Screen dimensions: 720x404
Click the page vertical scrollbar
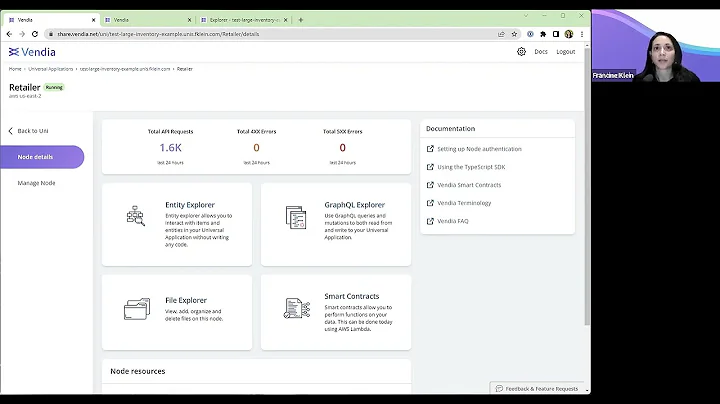pyautogui.click(x=587, y=186)
